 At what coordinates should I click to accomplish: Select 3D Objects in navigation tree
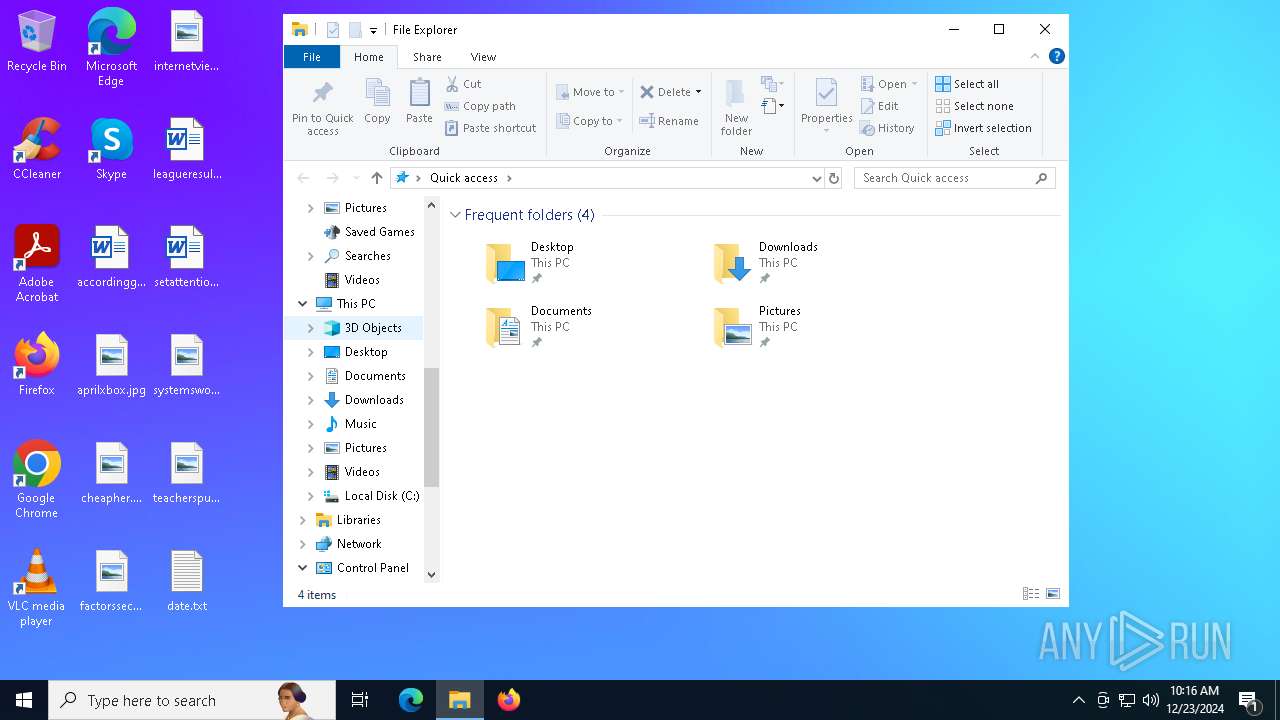tap(373, 328)
